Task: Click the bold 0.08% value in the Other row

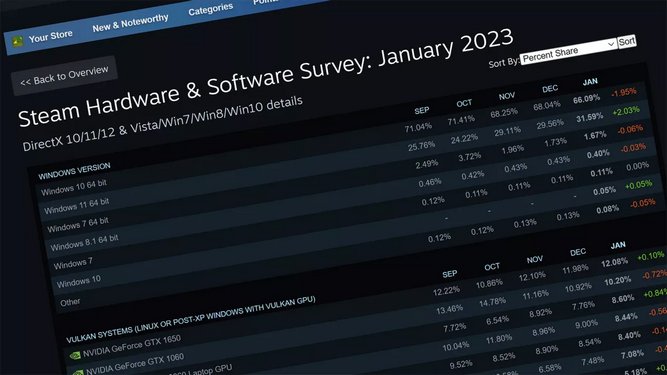Action: (x=607, y=209)
